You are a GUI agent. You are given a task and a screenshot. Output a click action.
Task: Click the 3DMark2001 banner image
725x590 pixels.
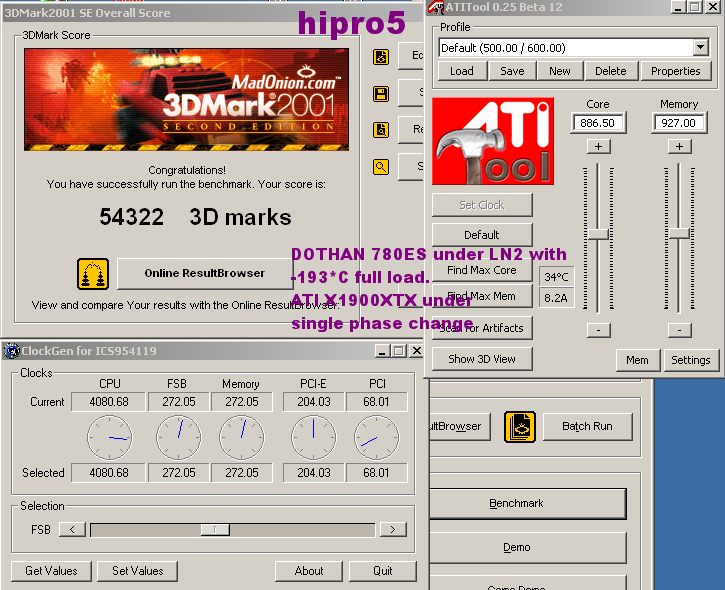(x=187, y=99)
